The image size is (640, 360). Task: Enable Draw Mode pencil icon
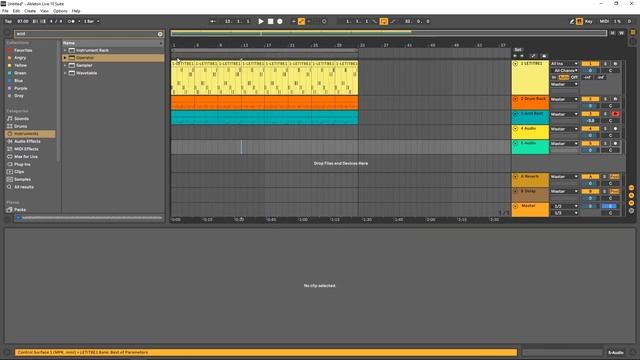pos(571,21)
